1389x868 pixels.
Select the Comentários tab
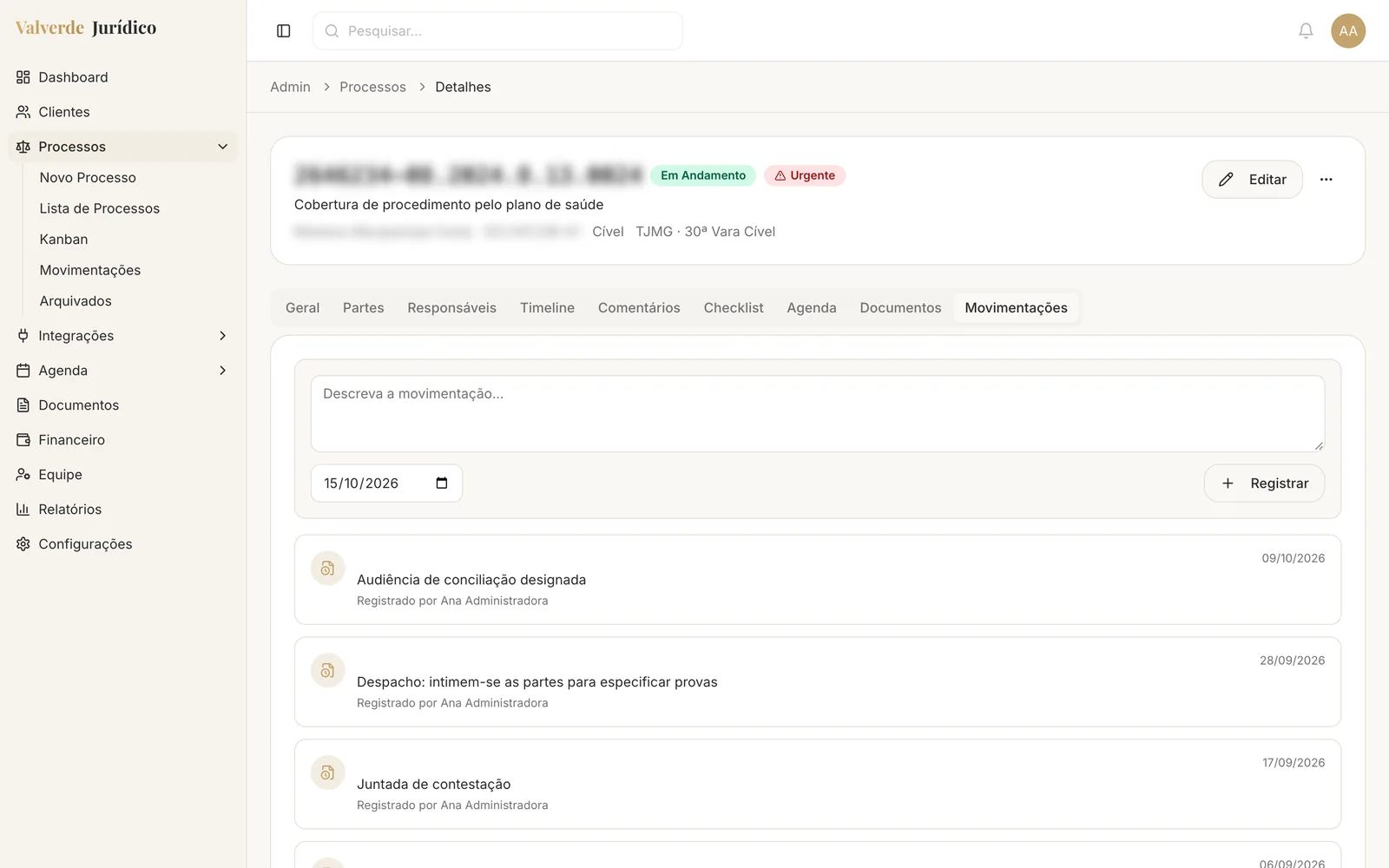(639, 308)
